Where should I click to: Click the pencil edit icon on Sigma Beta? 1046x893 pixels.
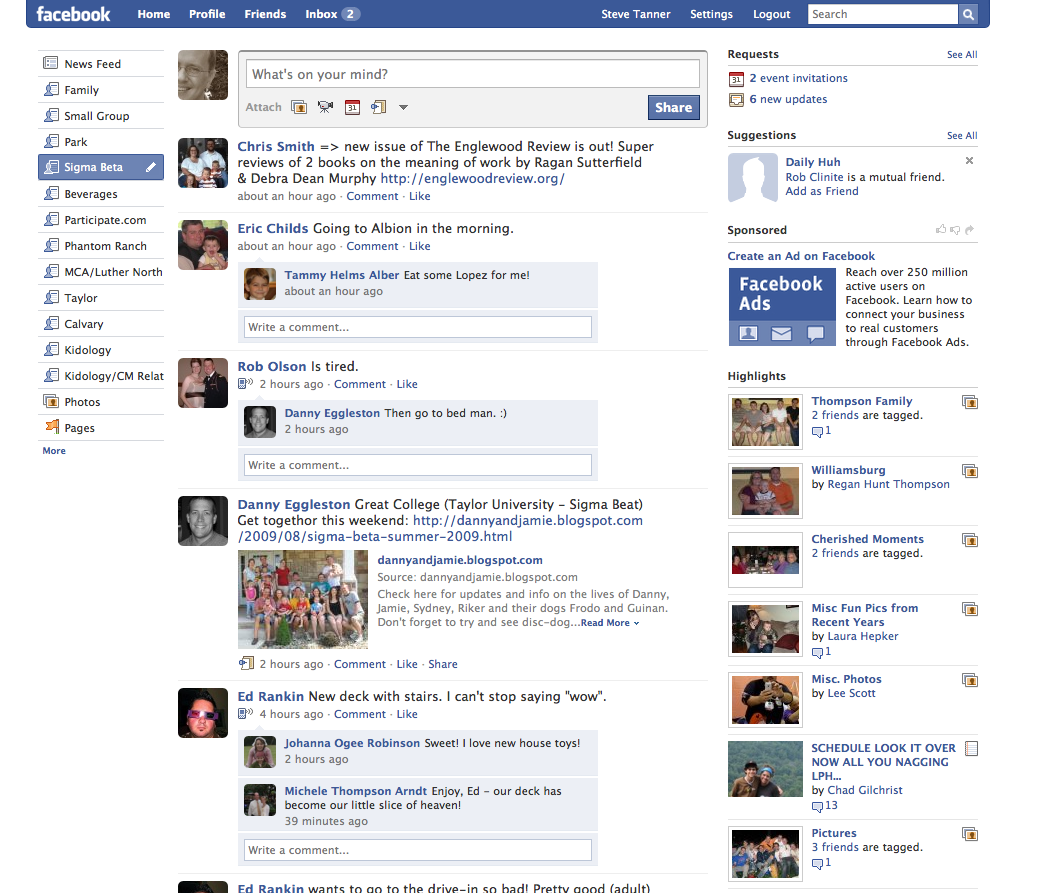point(151,167)
